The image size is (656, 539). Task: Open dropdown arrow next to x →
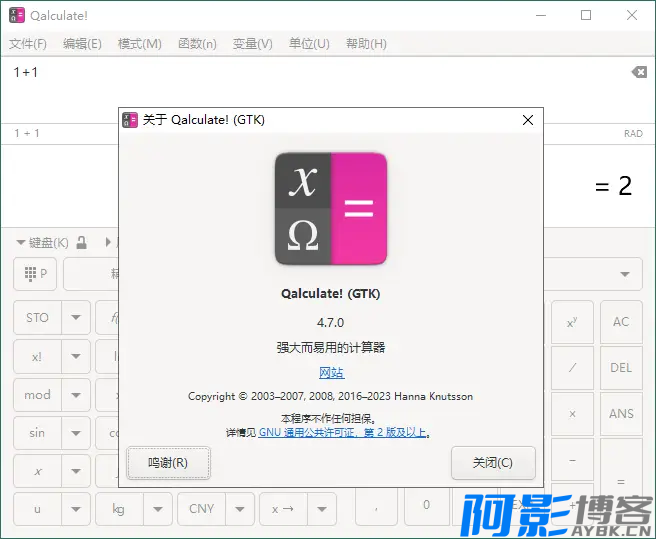tap(322, 509)
